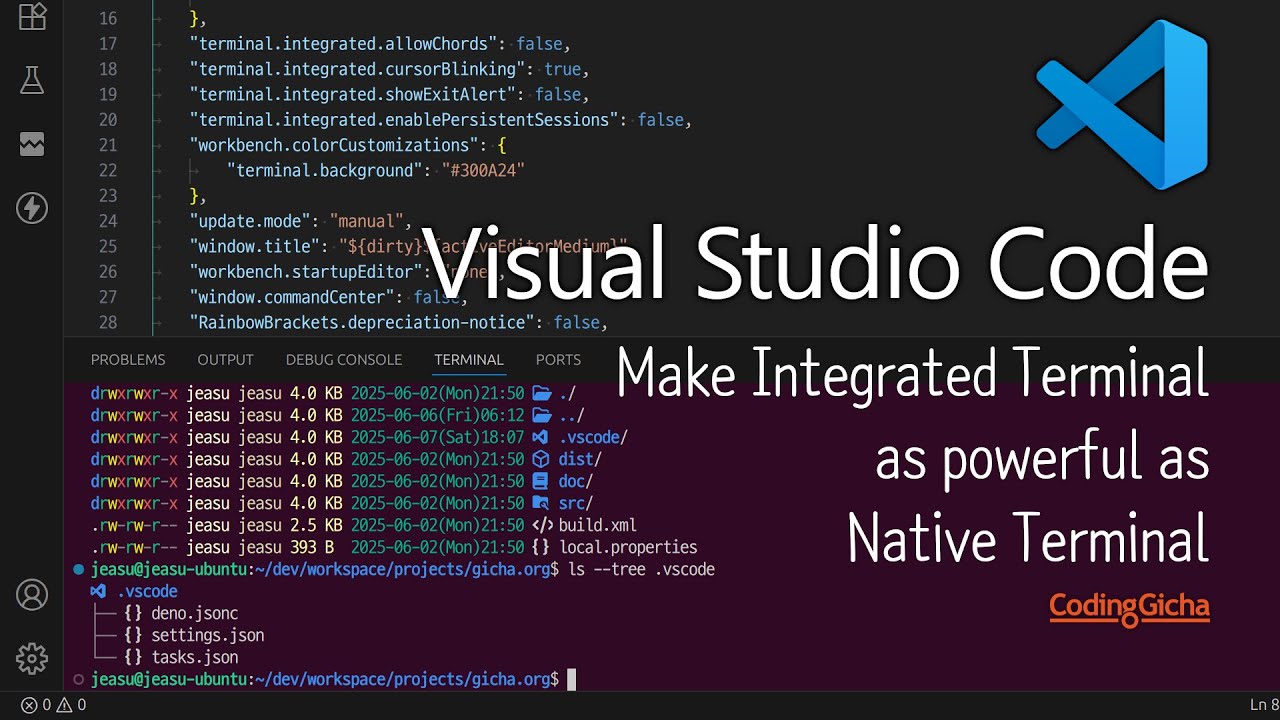Click the 2025-06-07(Sat)18:07 timestamp

437,437
